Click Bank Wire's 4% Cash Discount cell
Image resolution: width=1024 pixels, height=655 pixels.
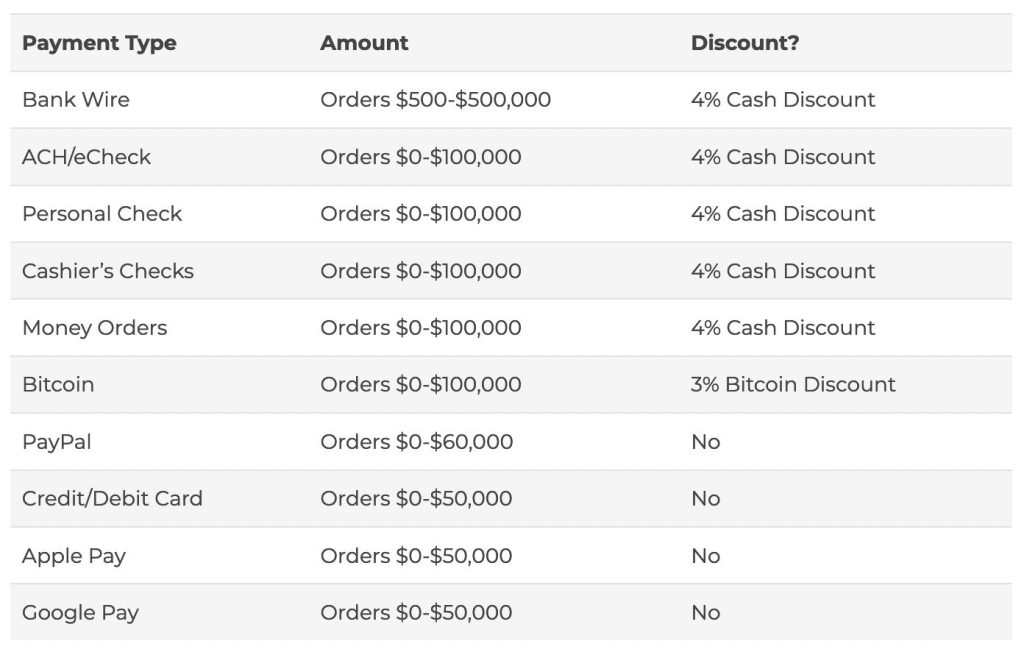pos(783,100)
